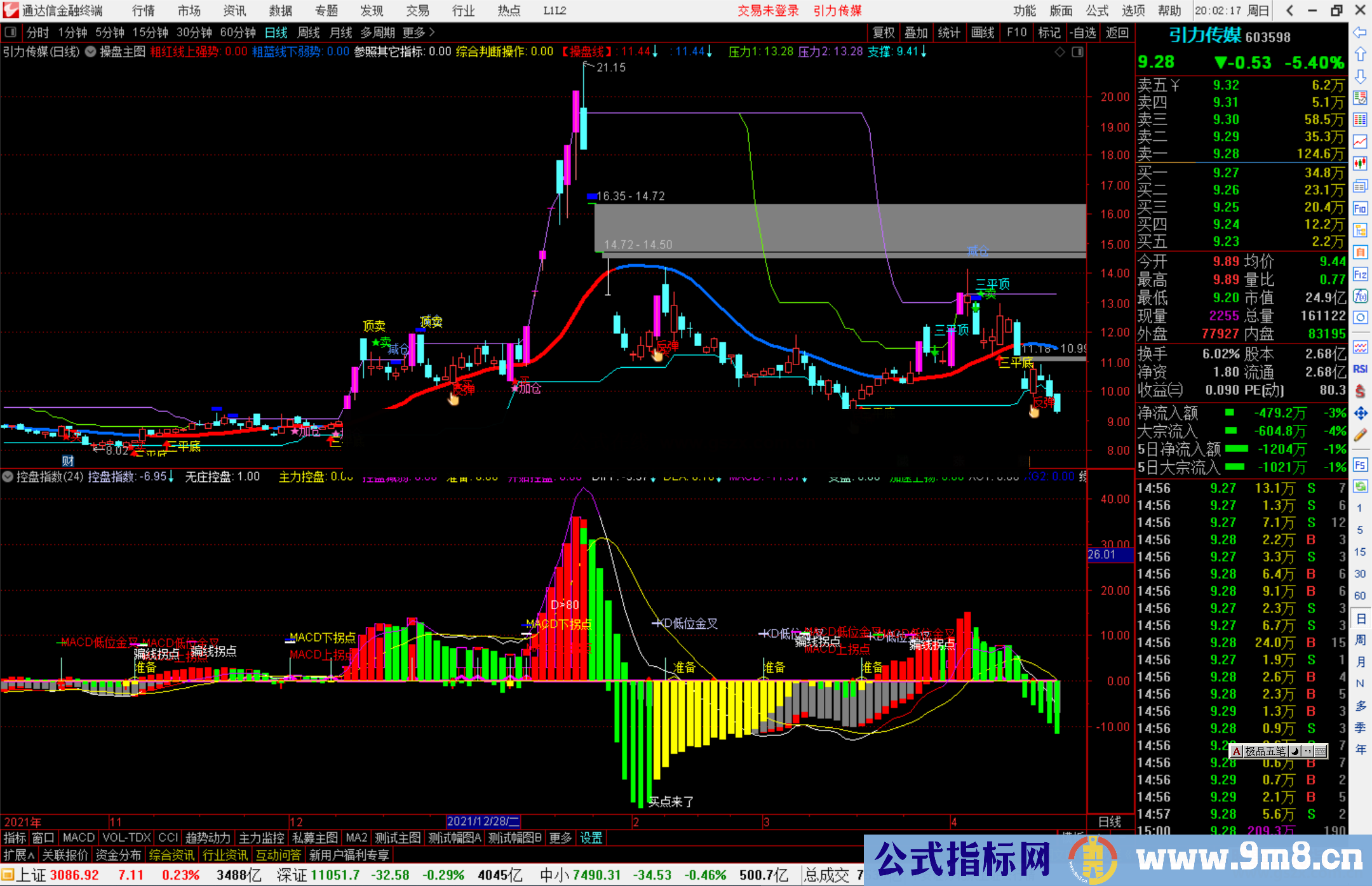1372x886 pixels.
Task: Open the K-line candlestick chart icon
Action: coord(1360,164)
